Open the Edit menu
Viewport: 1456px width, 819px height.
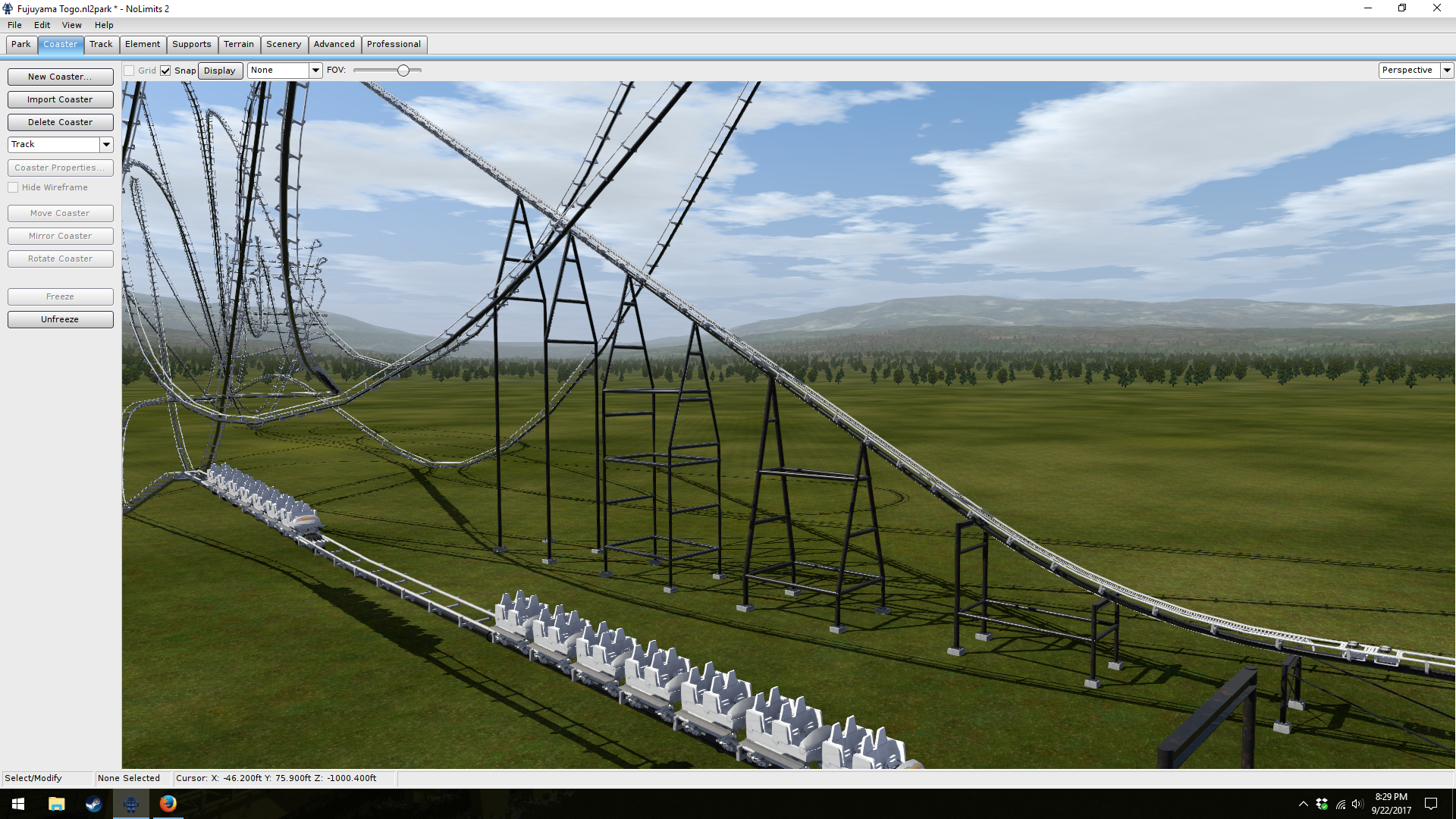[x=42, y=25]
